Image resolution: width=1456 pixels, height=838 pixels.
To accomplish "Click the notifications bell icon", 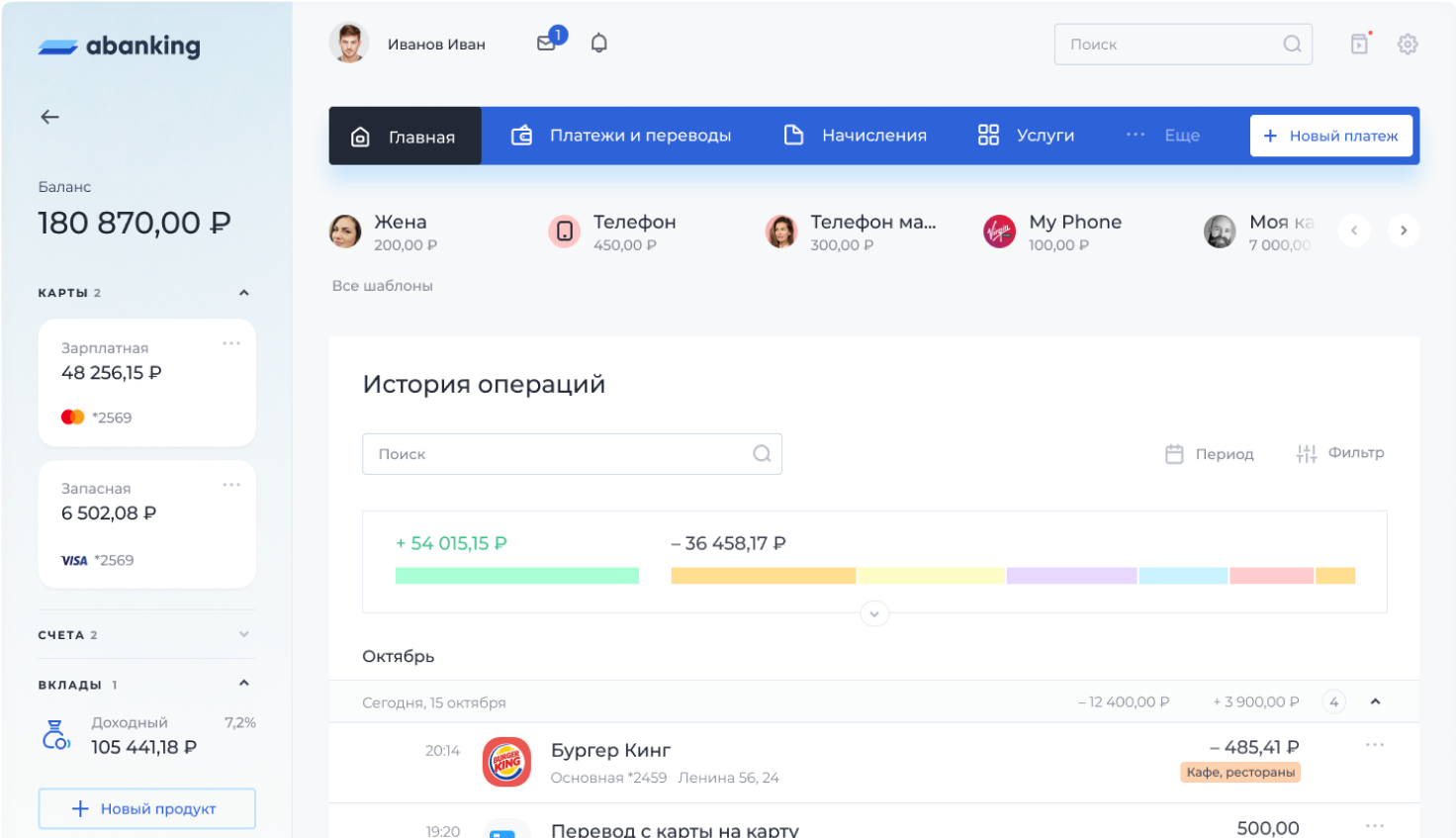I will [x=598, y=44].
